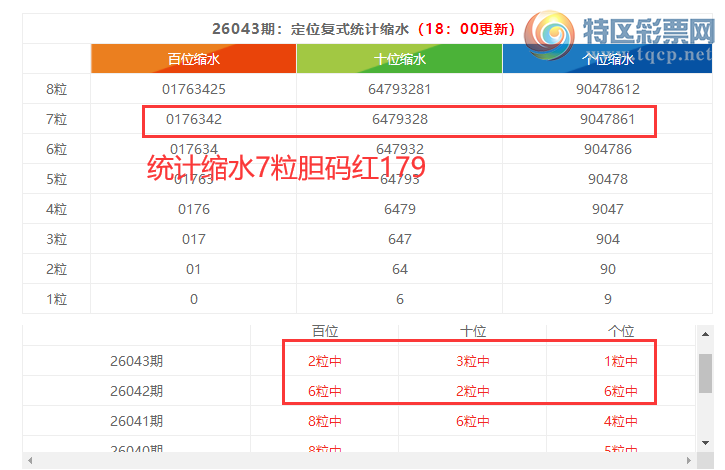Screen dimensions: 725x470
Task: Click the value 90478612 in 8粒 row
Action: click(x=608, y=89)
